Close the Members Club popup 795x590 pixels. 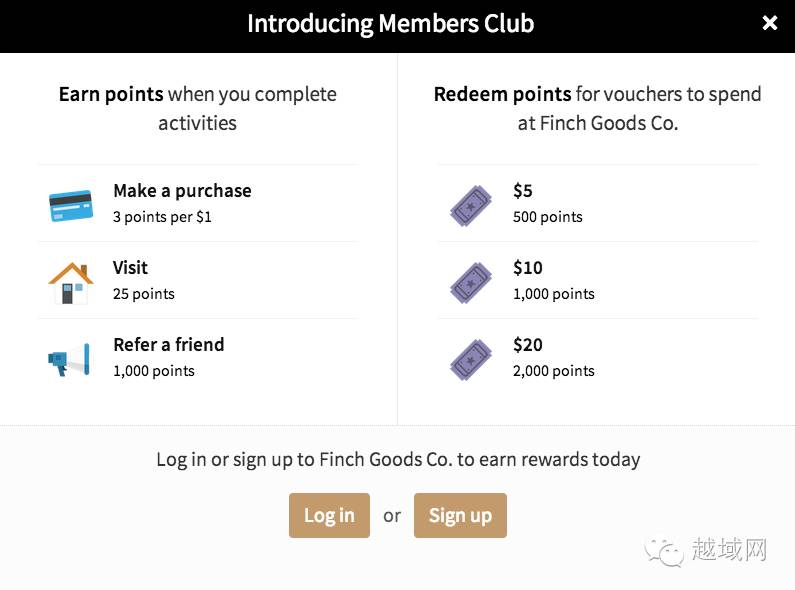pyautogui.click(x=770, y=23)
